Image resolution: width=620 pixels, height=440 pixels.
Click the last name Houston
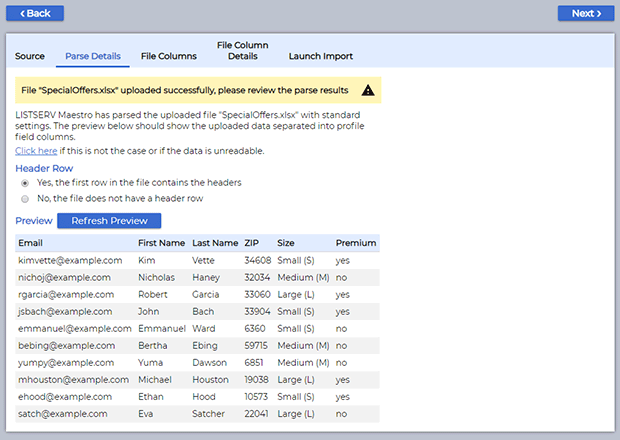[x=210, y=380]
